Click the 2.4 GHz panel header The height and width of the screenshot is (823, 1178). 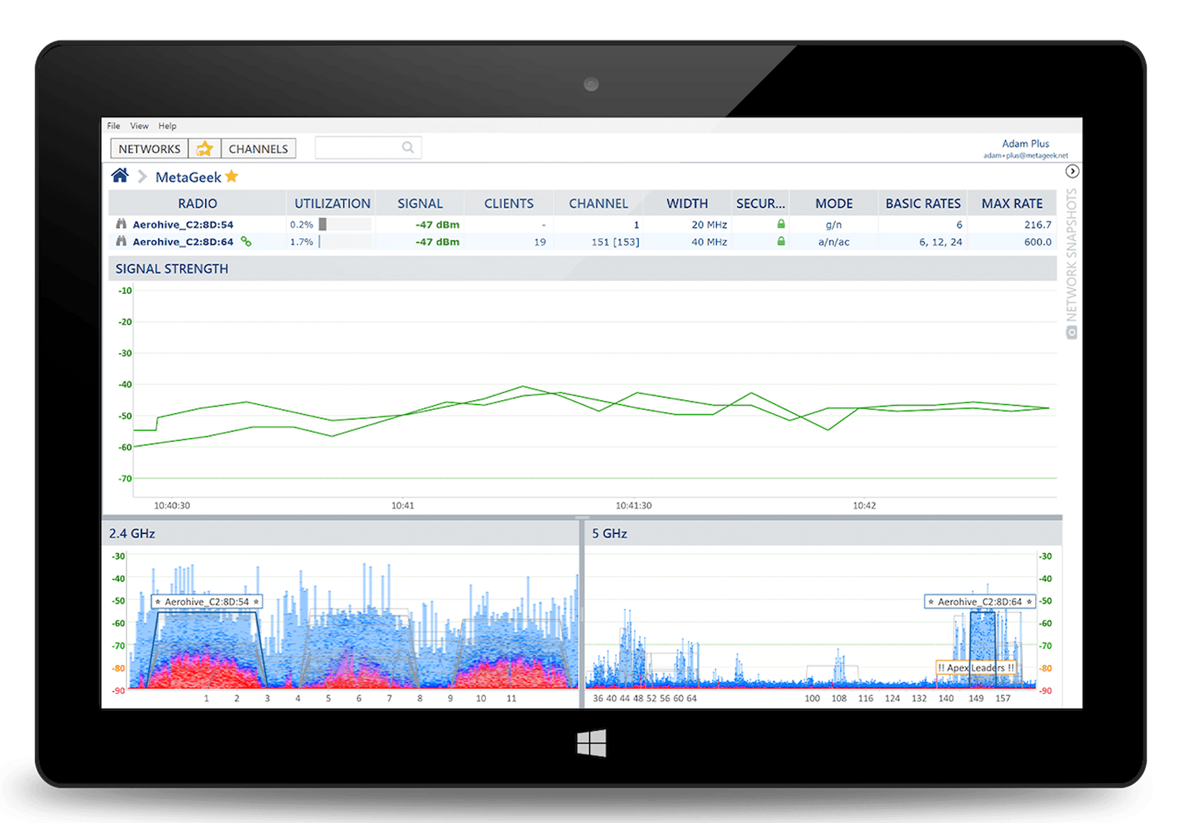pyautogui.click(x=340, y=533)
